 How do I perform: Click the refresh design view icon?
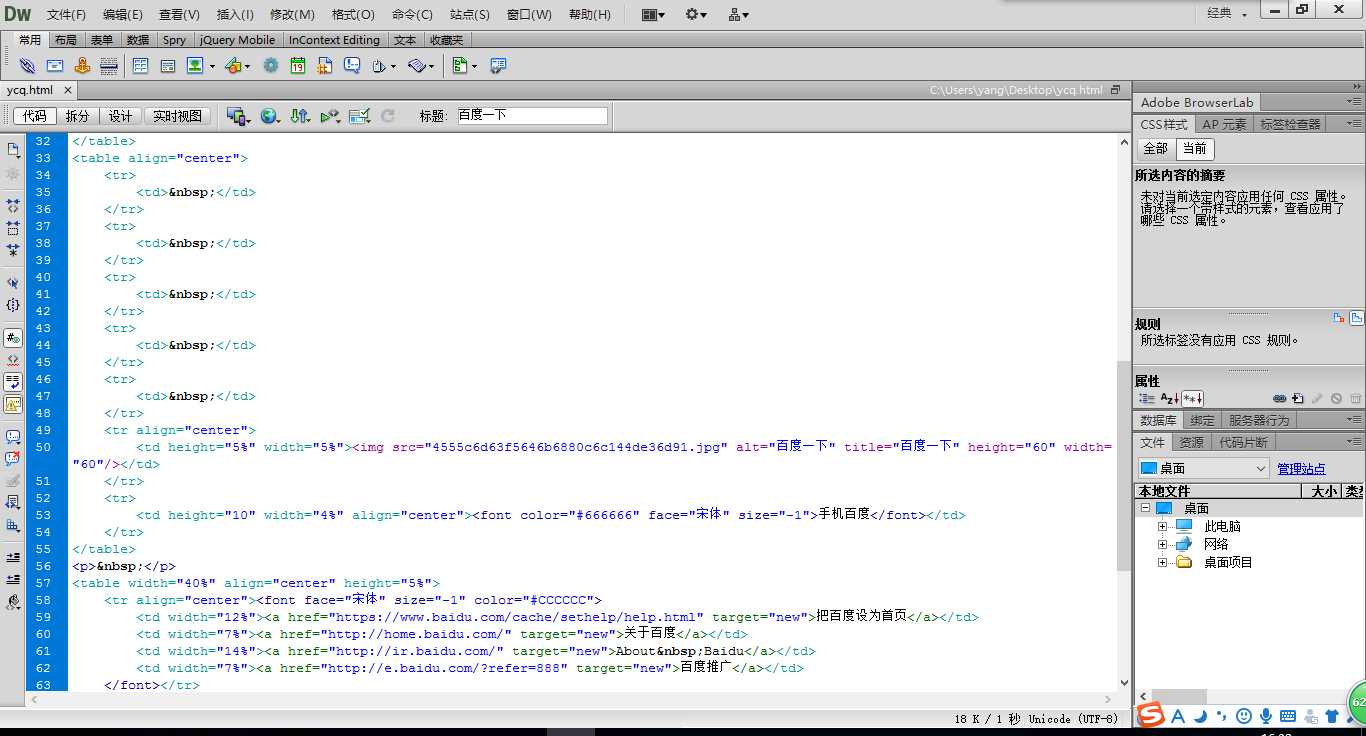coord(388,116)
